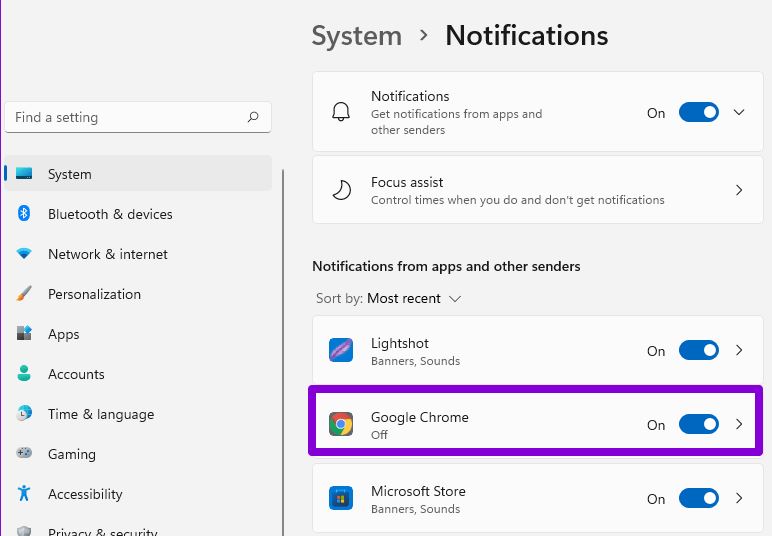Click the Privacy & security shield icon
This screenshot has width=772, height=536.
tap(24, 531)
